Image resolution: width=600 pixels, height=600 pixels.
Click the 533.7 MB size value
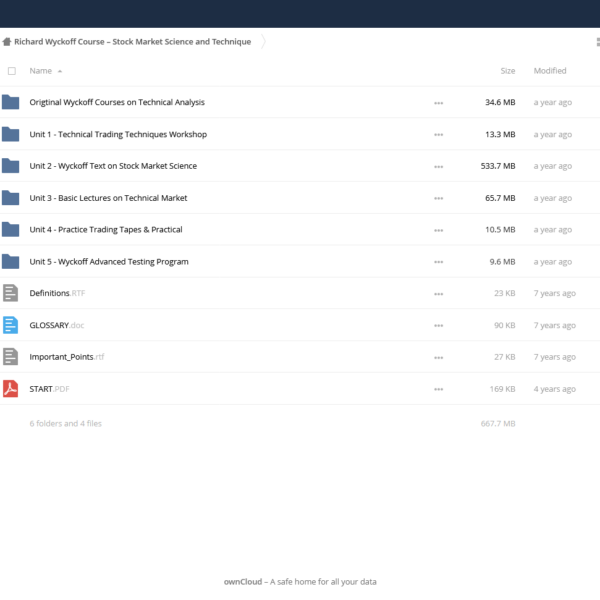click(498, 166)
